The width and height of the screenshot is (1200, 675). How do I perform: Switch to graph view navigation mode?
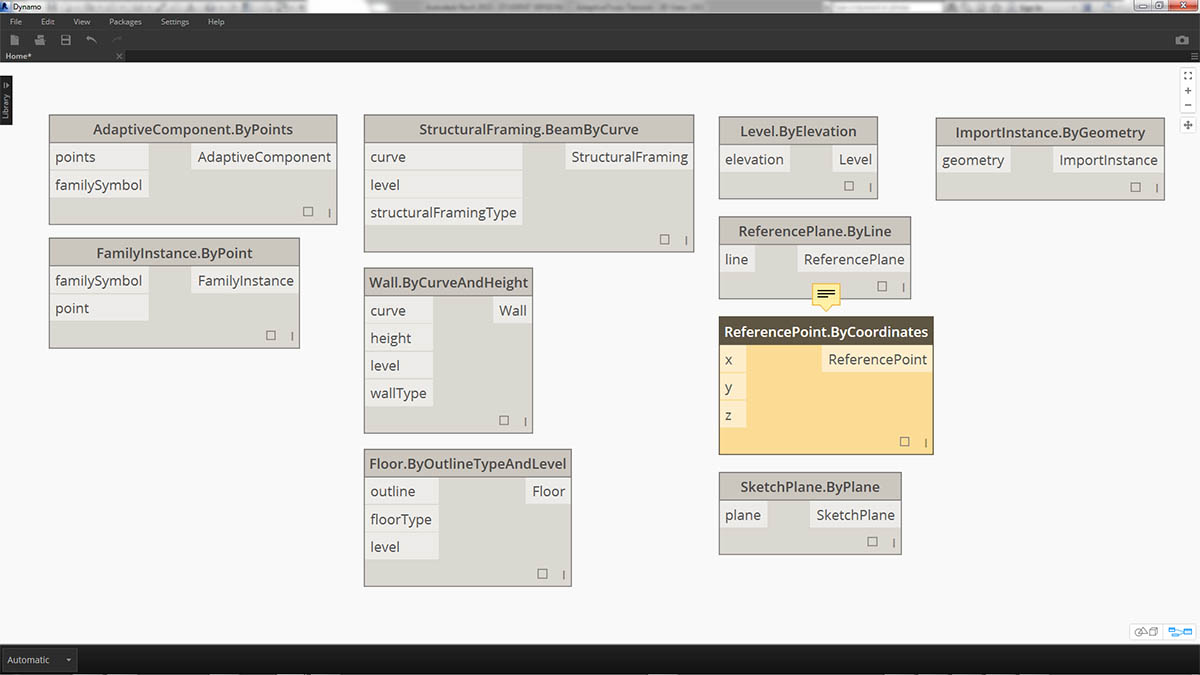click(x=1180, y=632)
